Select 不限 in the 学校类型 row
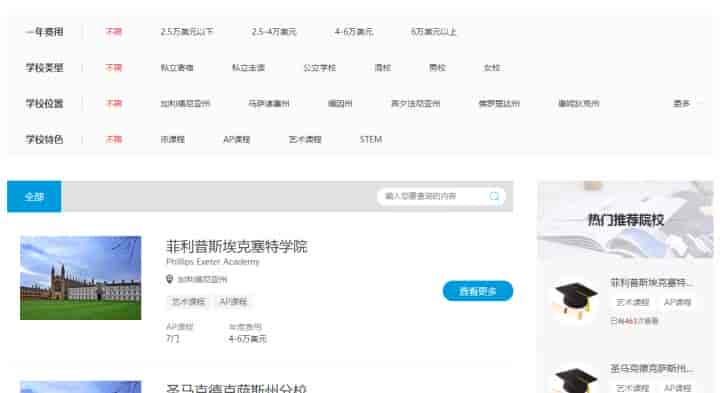 pos(114,67)
